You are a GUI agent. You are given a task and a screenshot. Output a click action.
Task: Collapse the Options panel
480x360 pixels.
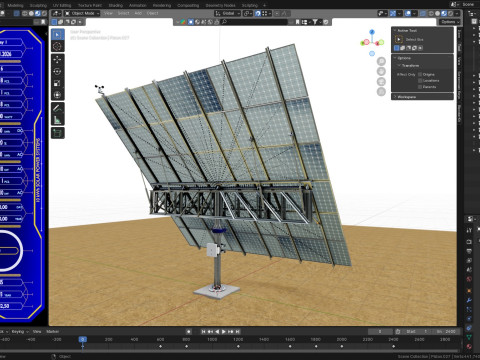[395, 58]
